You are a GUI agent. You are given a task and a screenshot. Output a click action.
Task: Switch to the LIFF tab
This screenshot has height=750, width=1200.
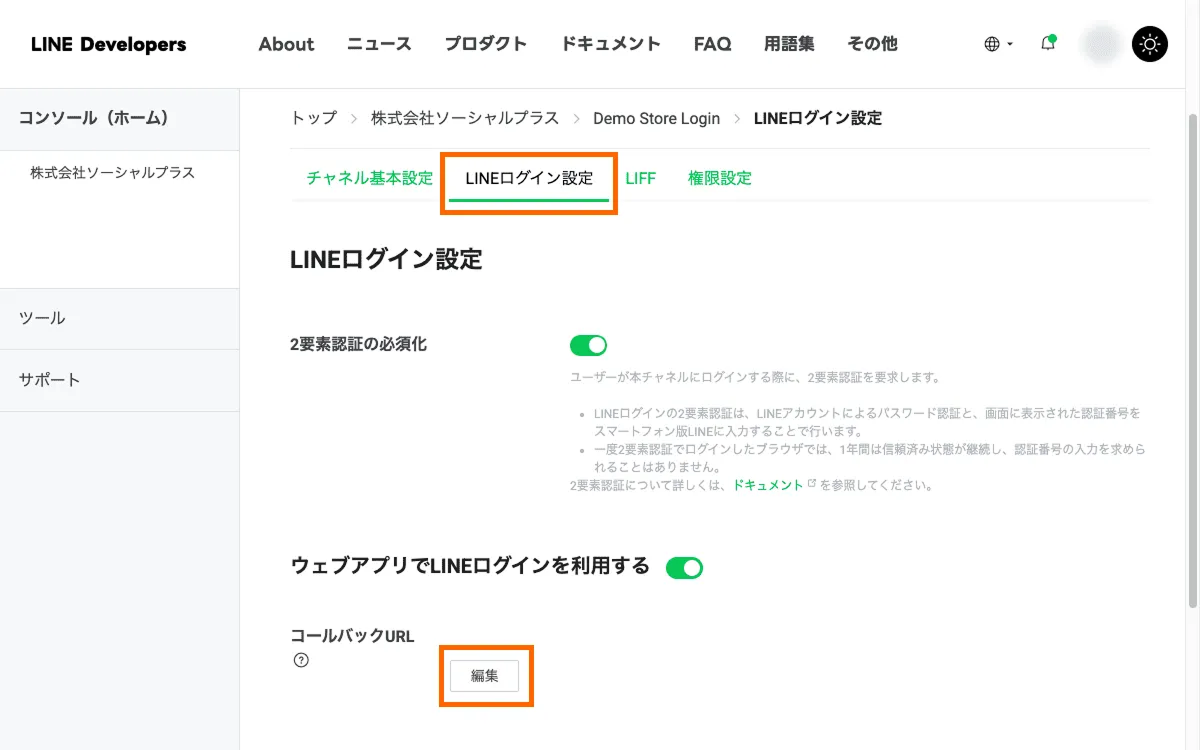pos(640,178)
